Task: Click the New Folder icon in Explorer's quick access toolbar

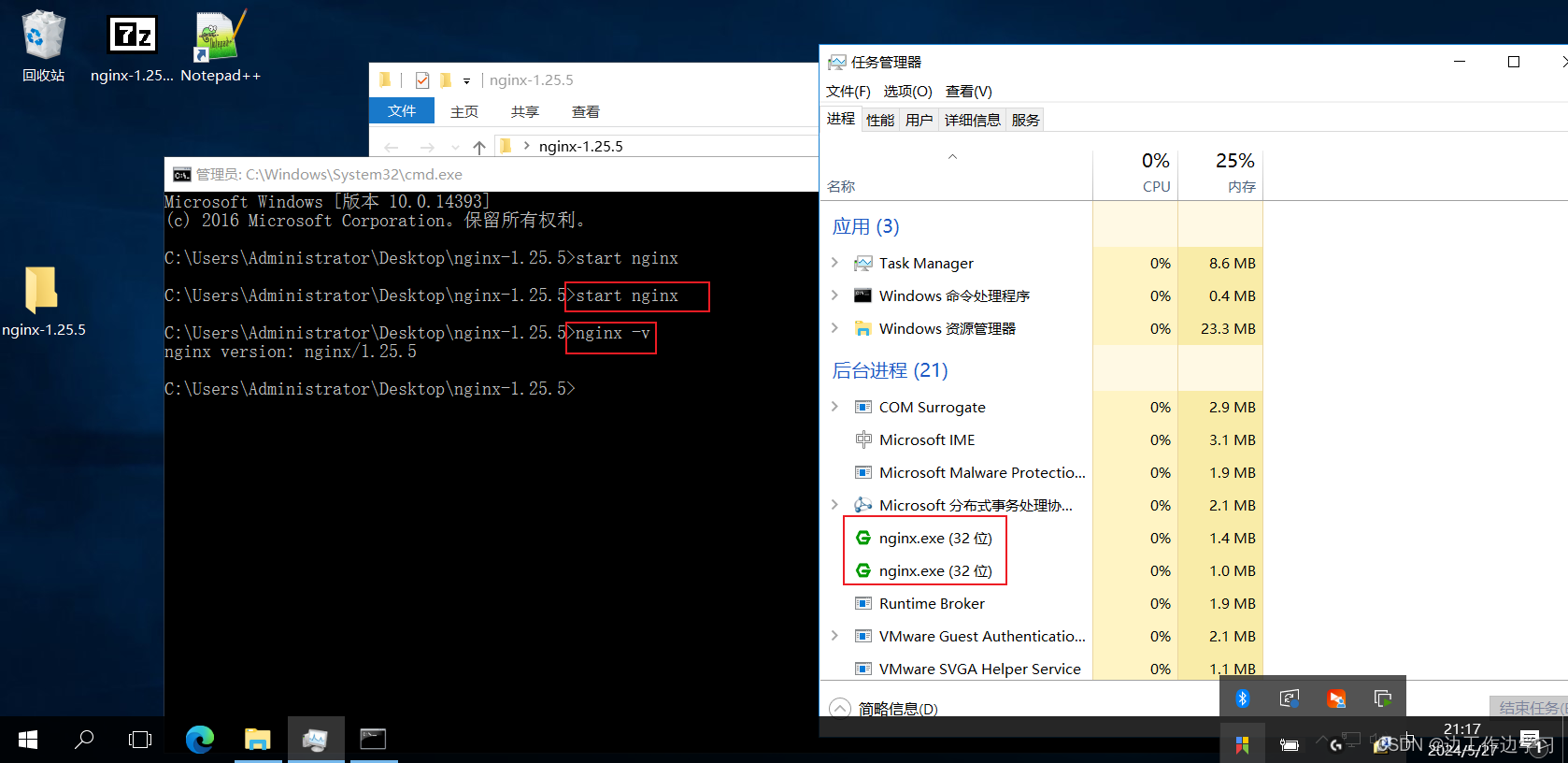Action: (x=446, y=80)
